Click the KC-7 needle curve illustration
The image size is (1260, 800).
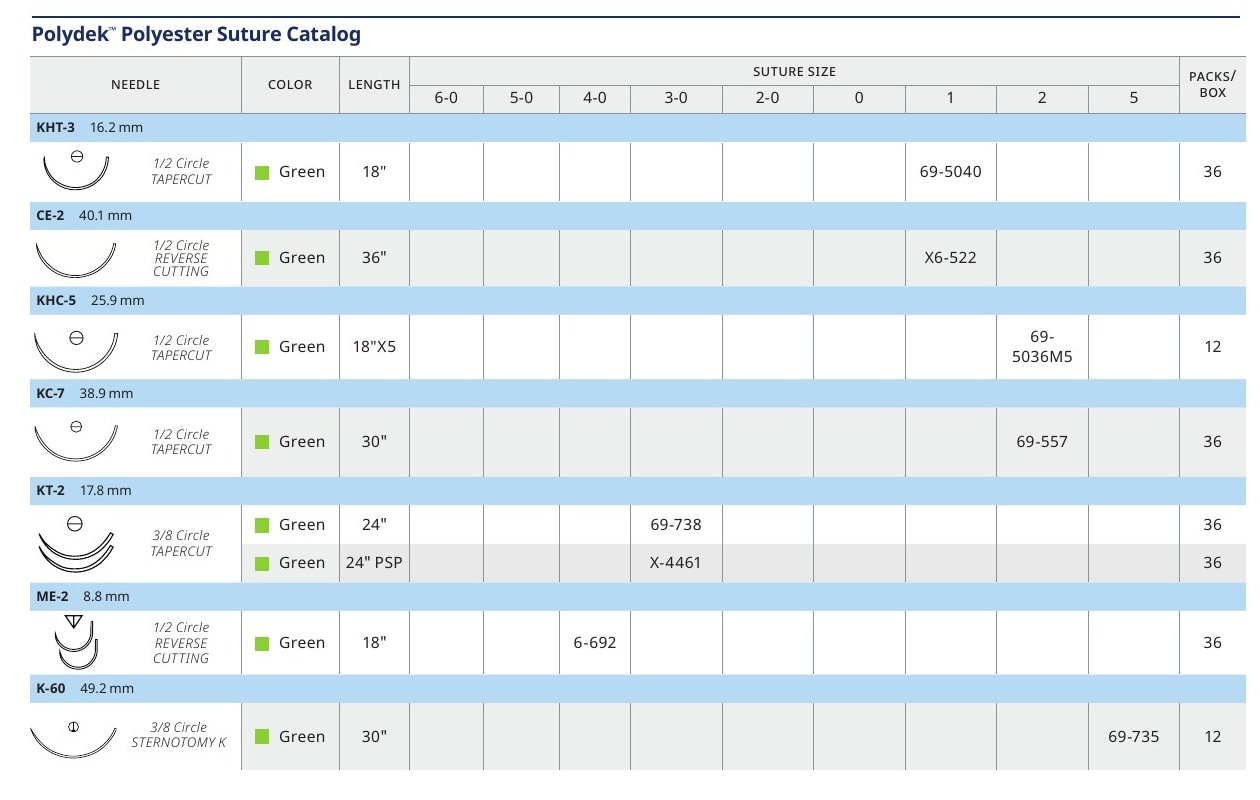[x=76, y=441]
